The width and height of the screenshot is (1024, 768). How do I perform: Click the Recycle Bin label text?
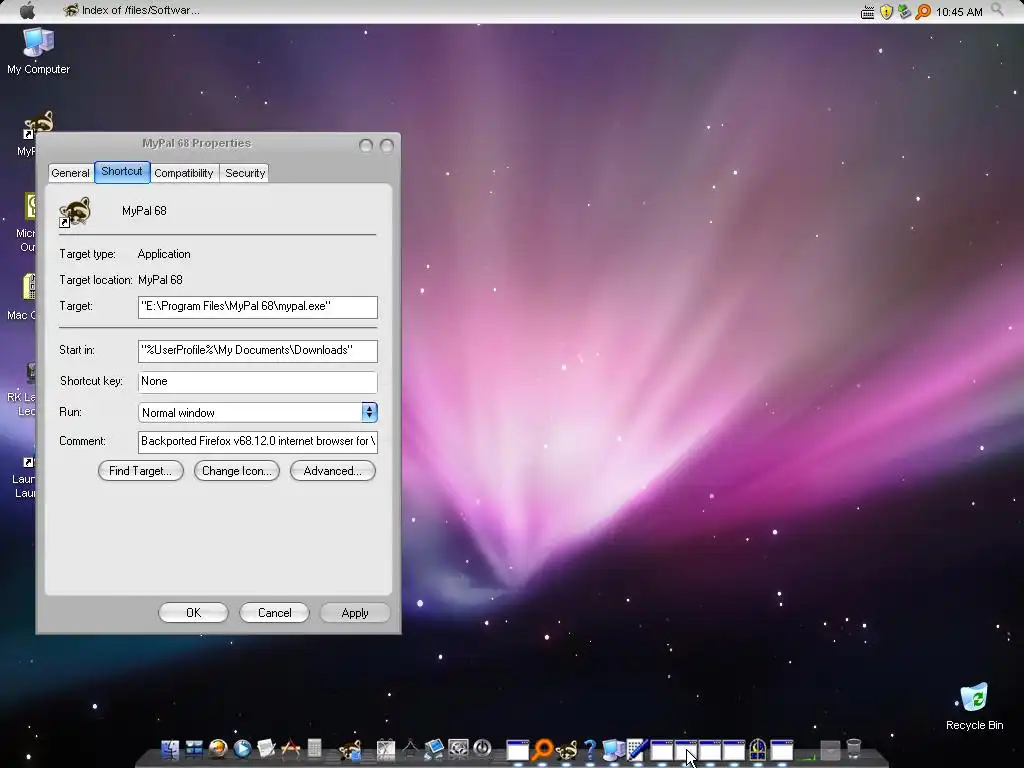click(x=974, y=725)
